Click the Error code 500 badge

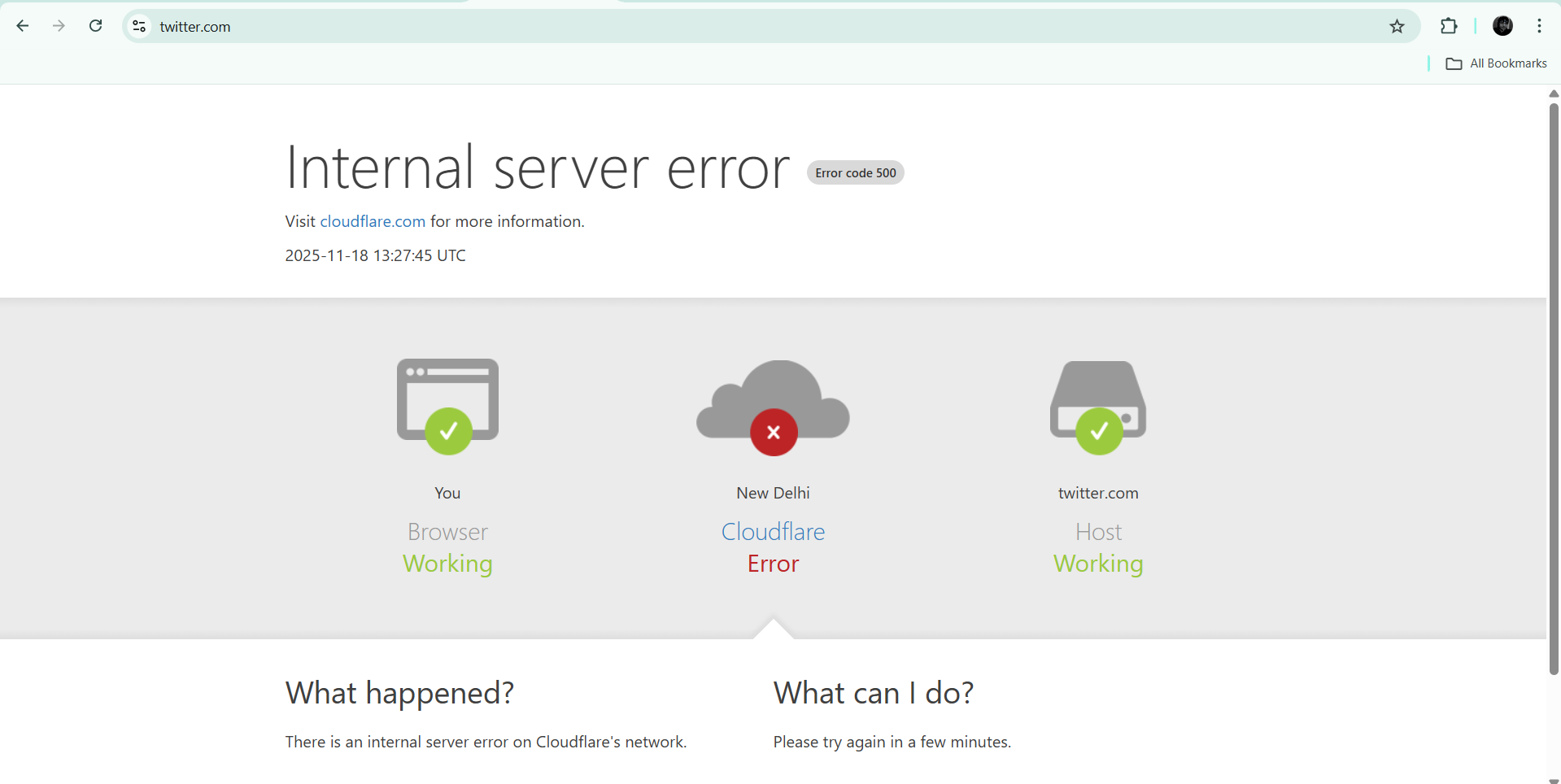point(855,172)
